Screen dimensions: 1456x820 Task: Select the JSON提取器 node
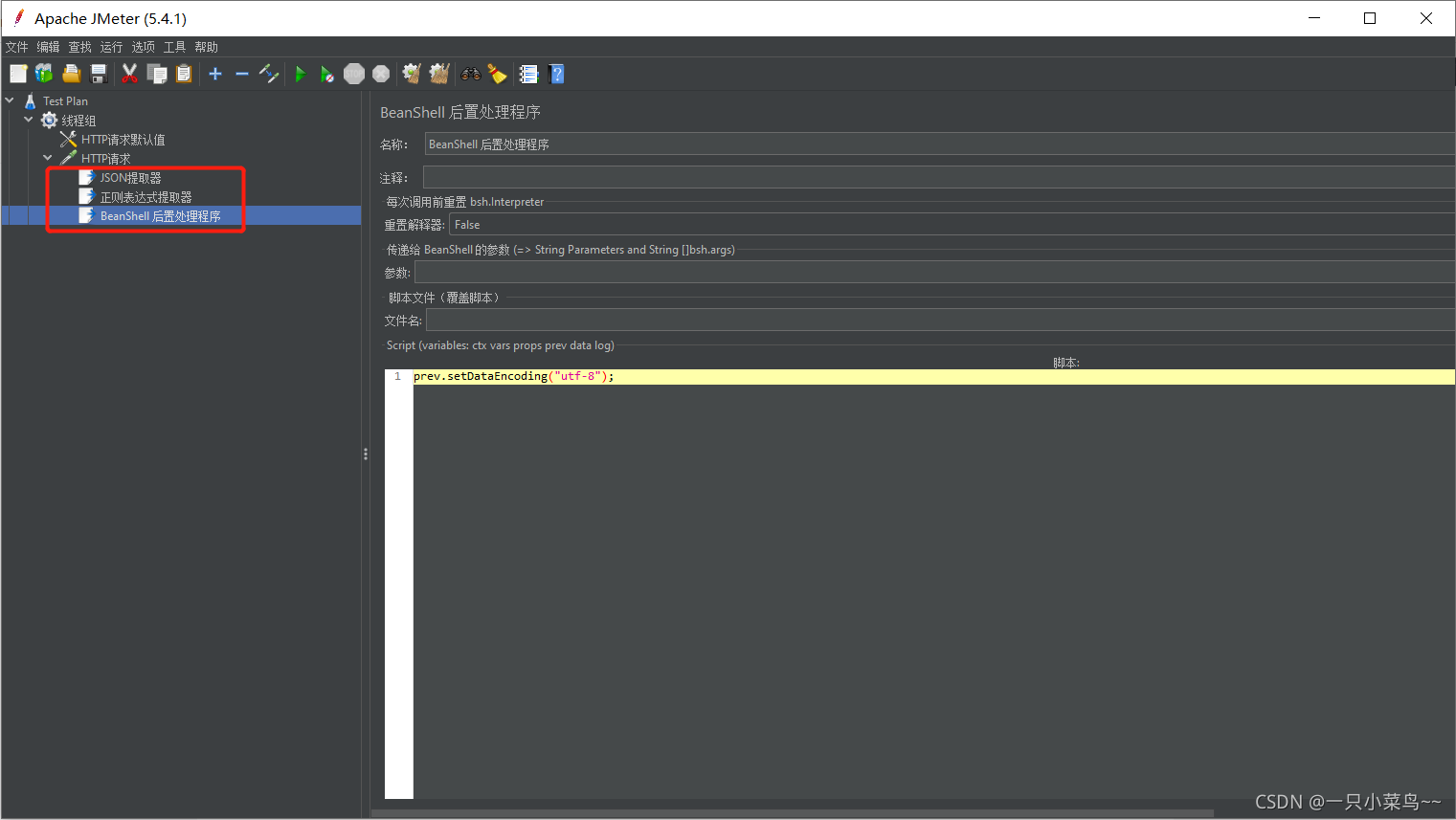[130, 178]
